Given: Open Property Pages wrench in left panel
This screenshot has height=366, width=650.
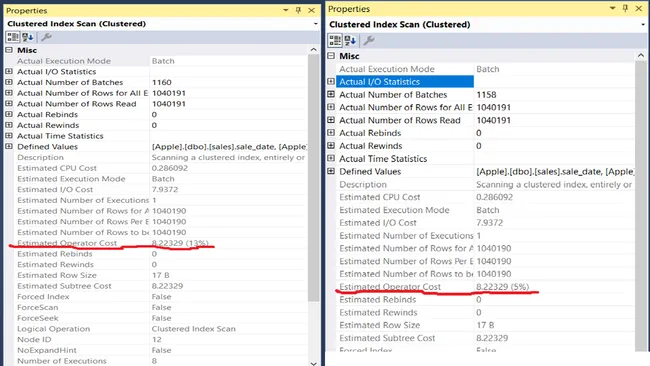Looking at the screenshot, I should coord(46,37).
